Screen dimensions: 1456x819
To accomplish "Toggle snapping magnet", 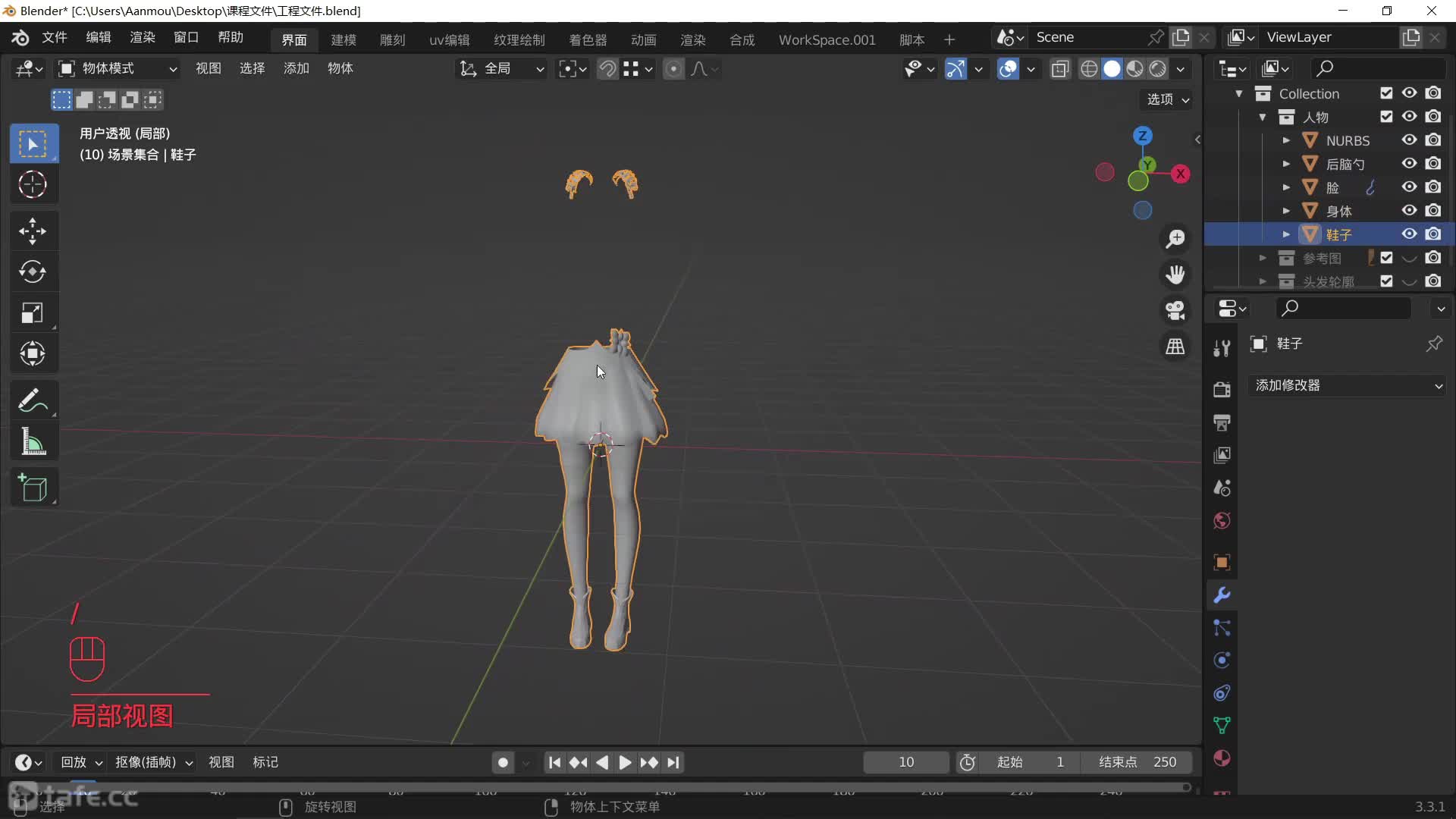I will coord(607,69).
